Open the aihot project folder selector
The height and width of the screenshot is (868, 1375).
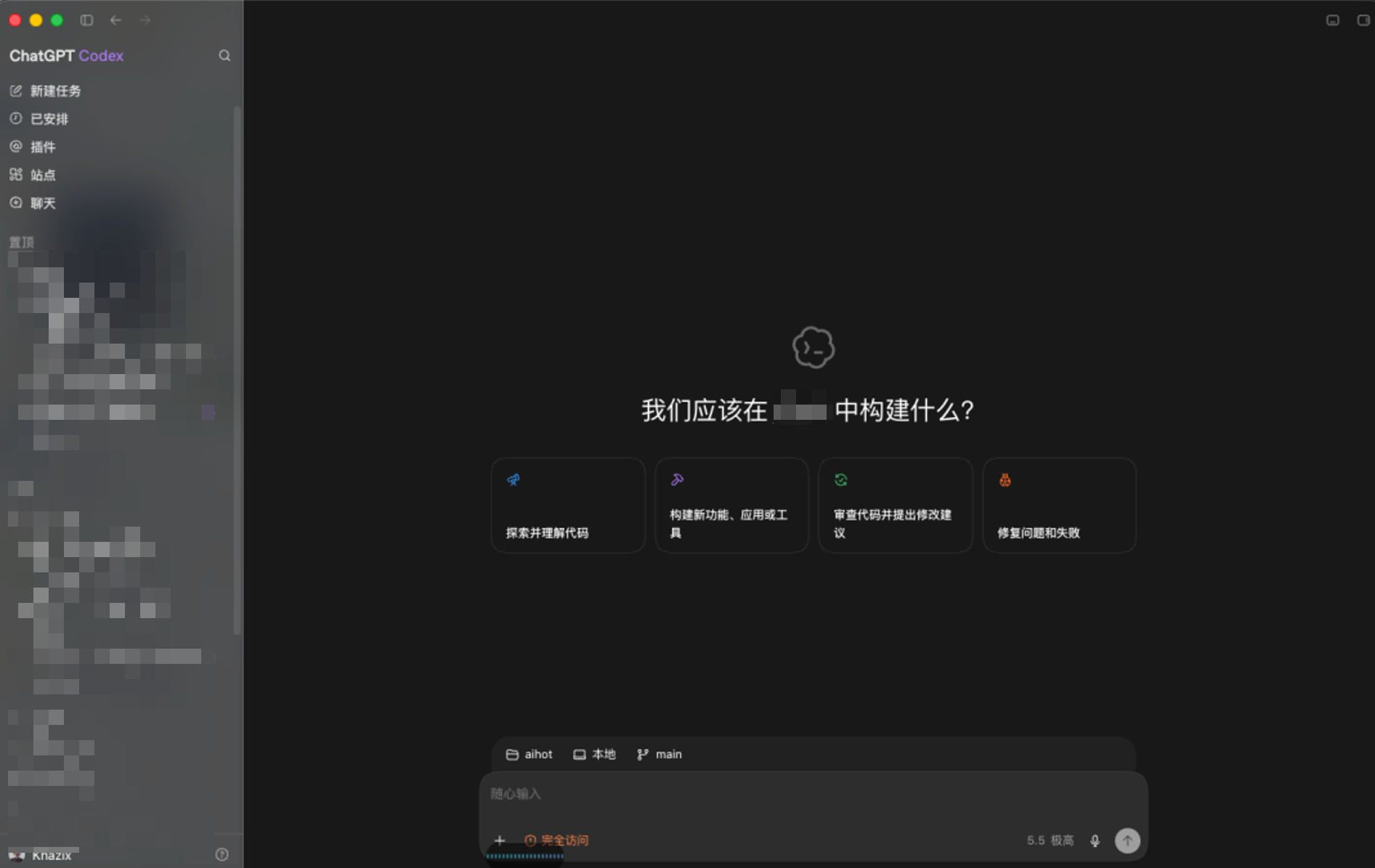tap(530, 755)
